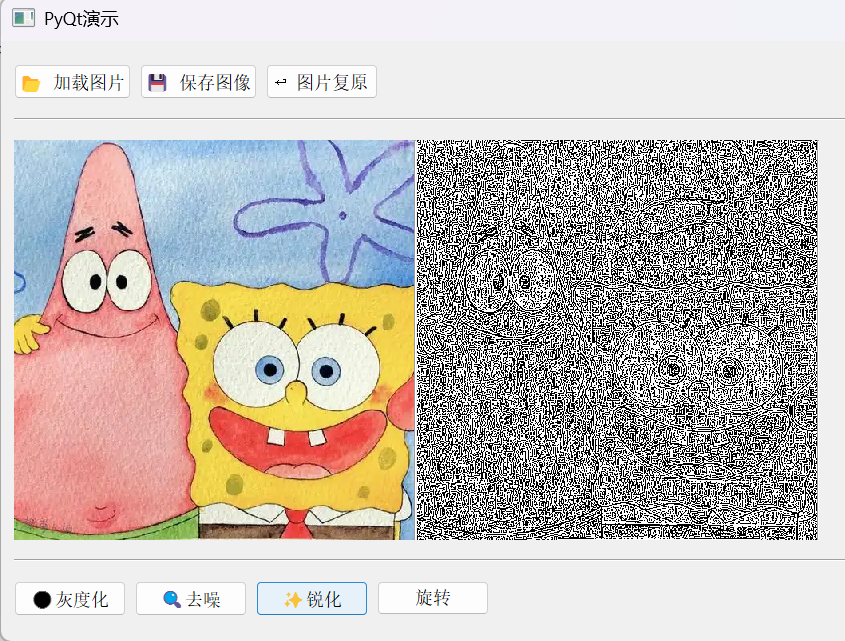Click the magnifier icon on 去噪
Viewport: 845px width, 641px height.
172,599
